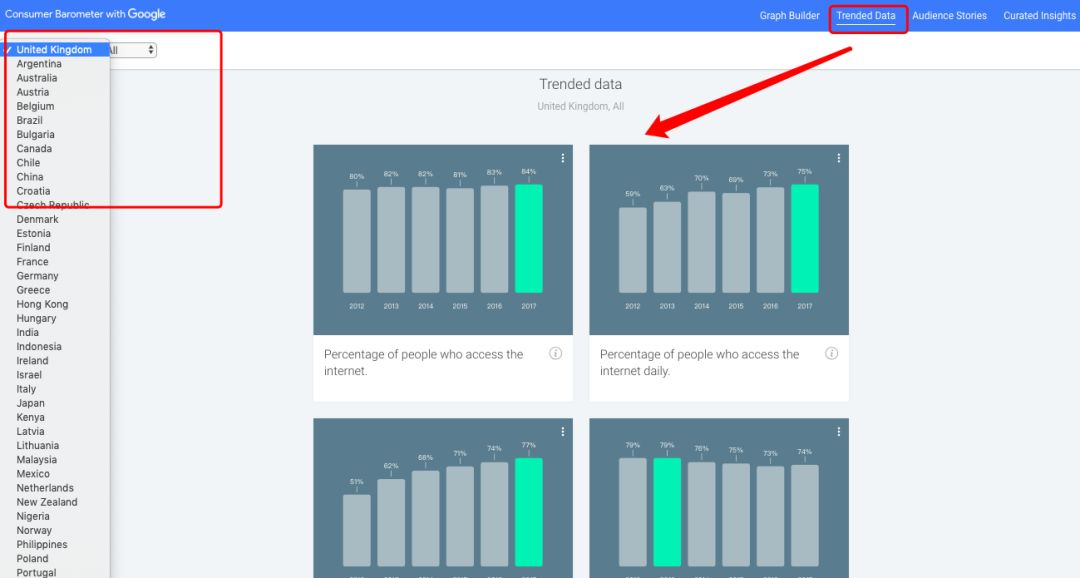The image size is (1080, 578).
Task: Click the green 2017 bar showing 84%
Action: tap(529, 239)
